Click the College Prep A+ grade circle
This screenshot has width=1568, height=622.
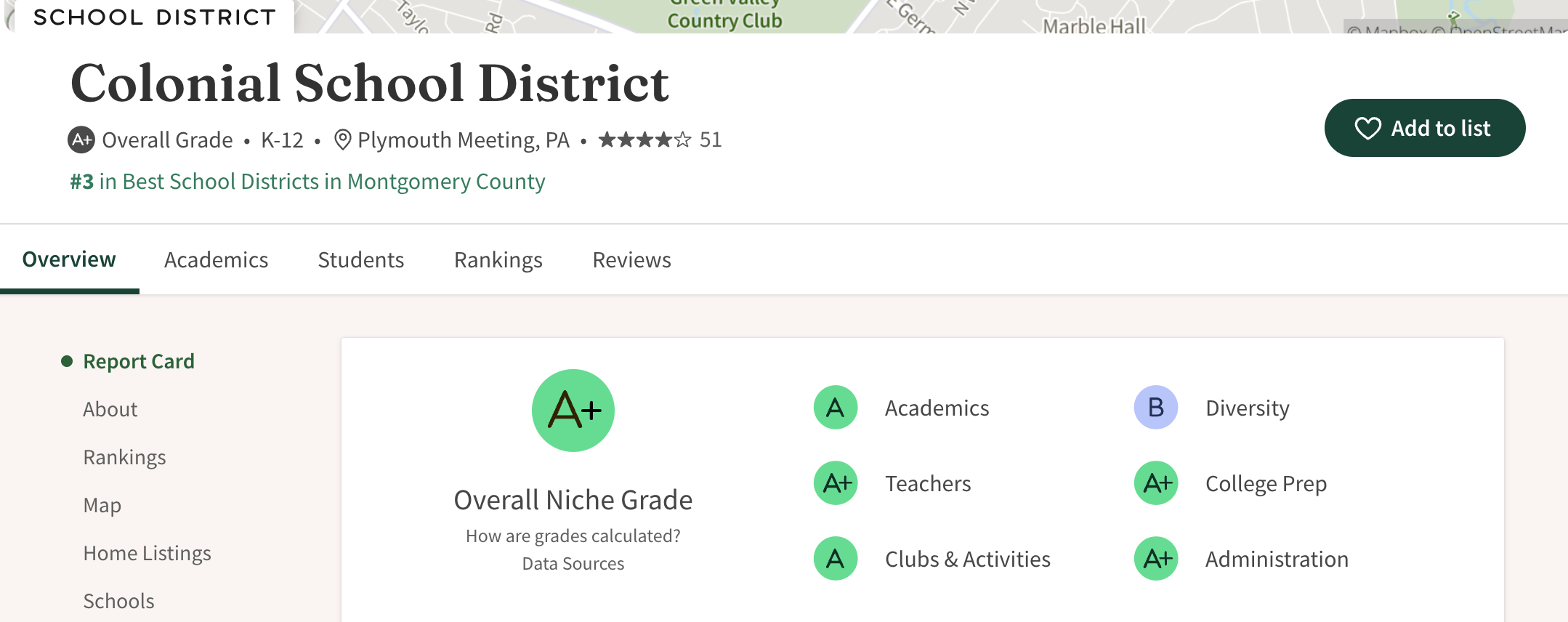point(1155,483)
